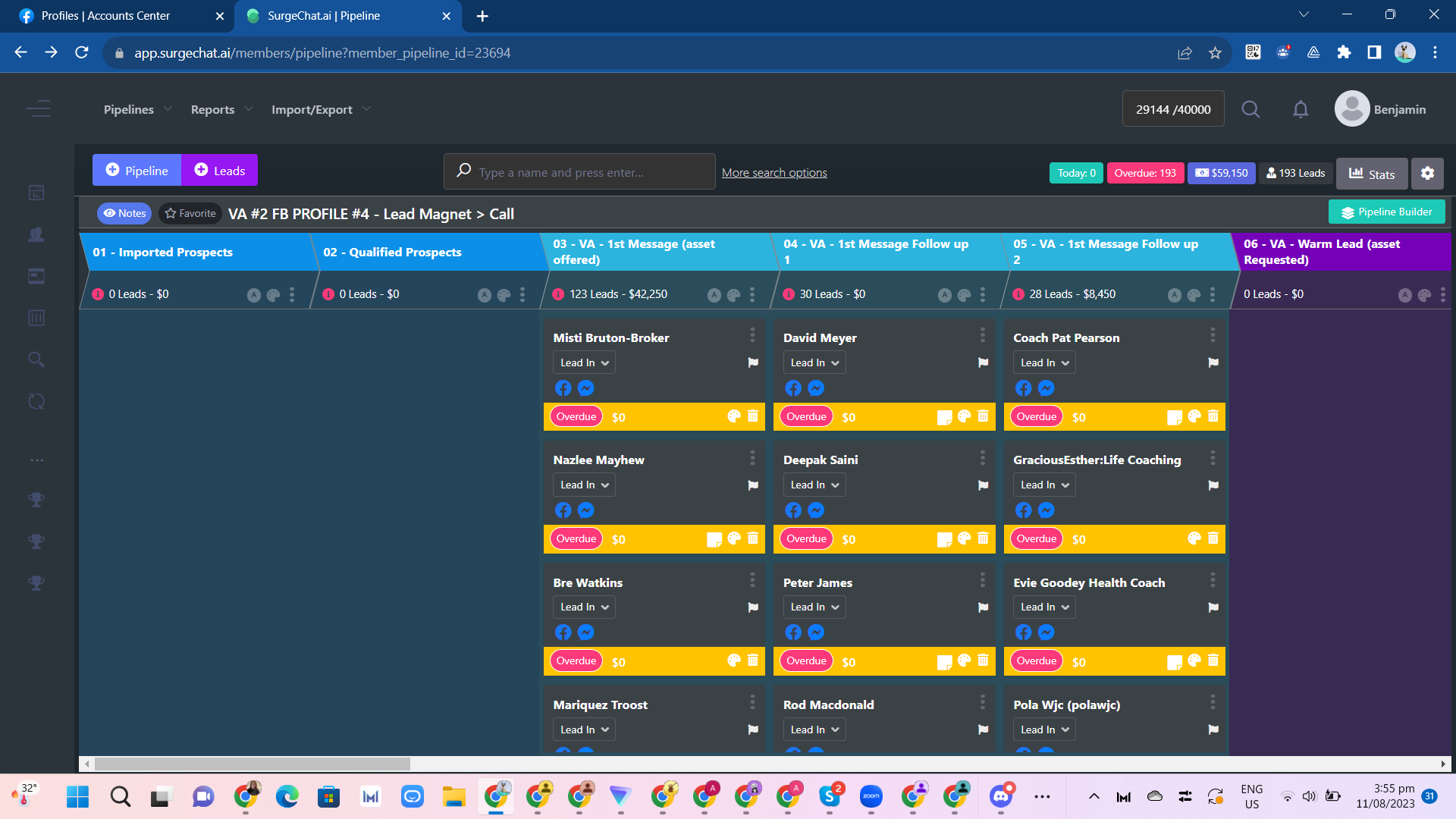This screenshot has width=1456, height=819.
Task: Click the lead name search field
Action: coord(580,172)
